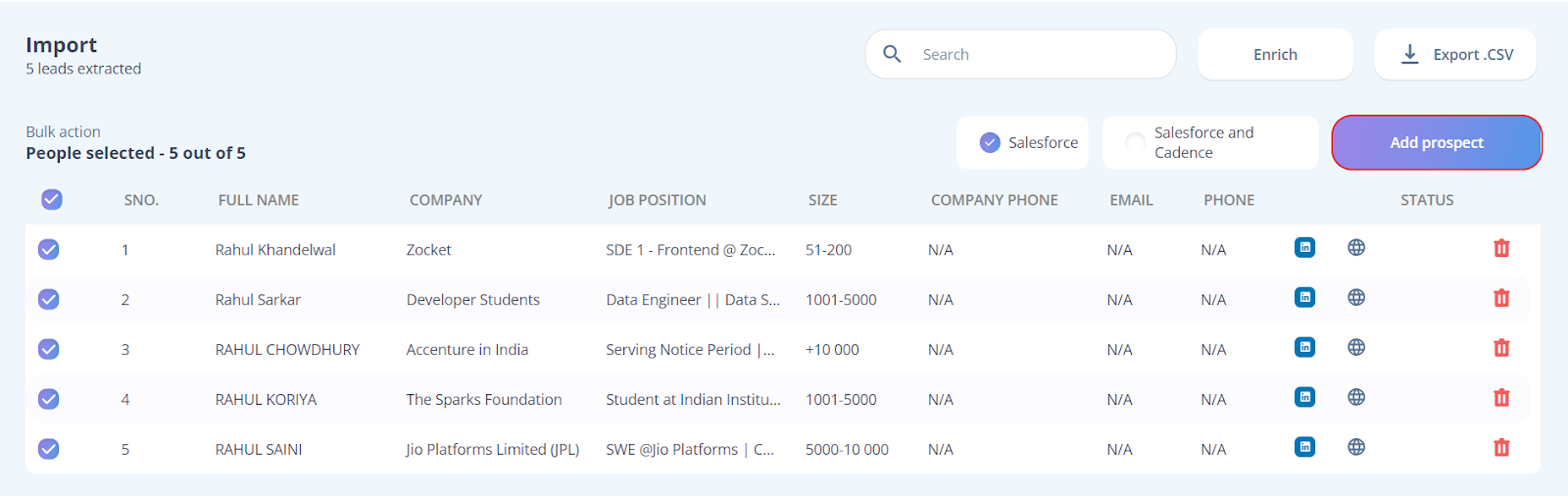This screenshot has height=498, width=1568.
Task: Click the COMPANY PHONE column header
Action: [x=995, y=200]
